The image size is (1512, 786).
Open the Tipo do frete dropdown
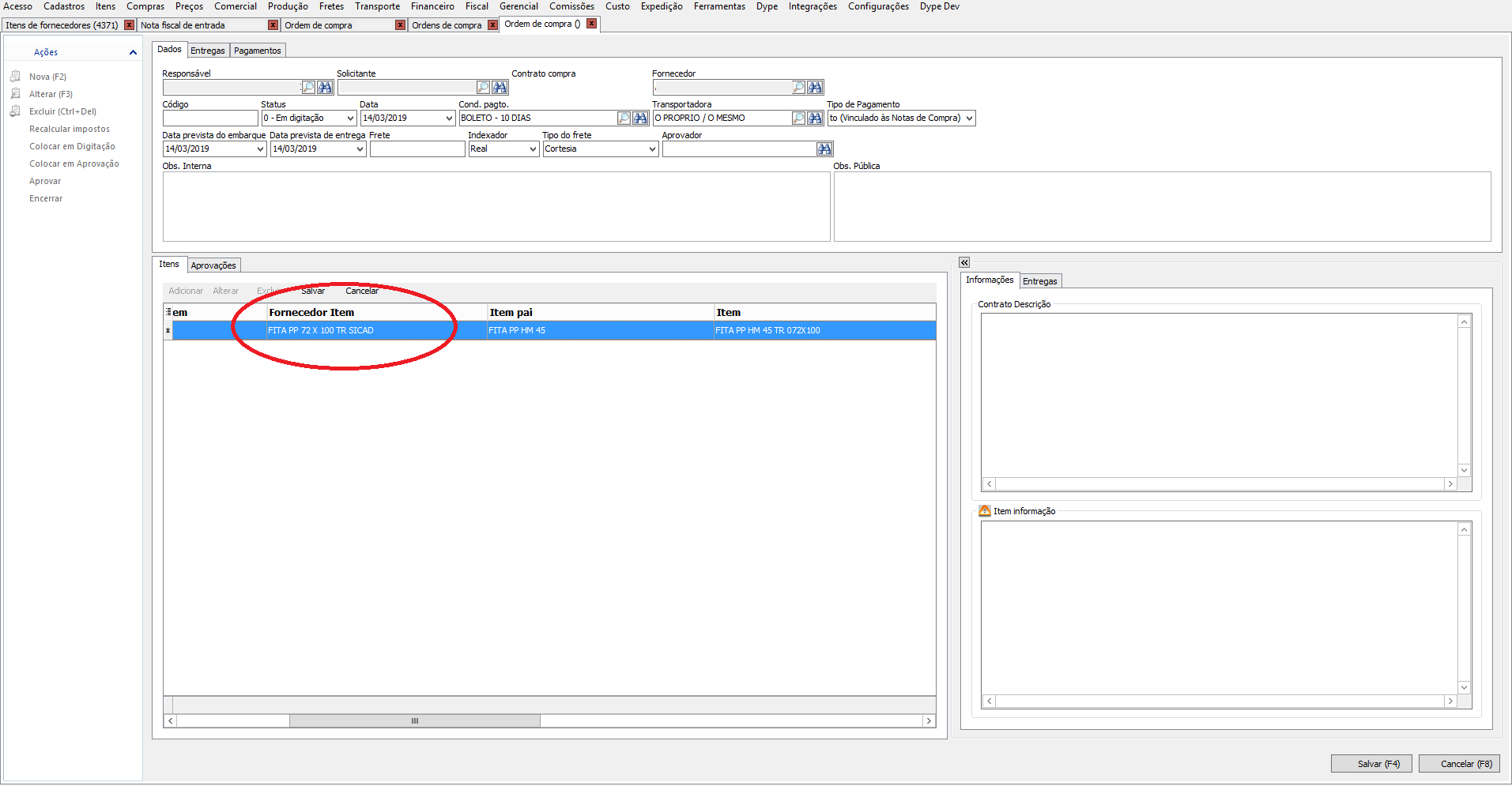pyautogui.click(x=652, y=149)
